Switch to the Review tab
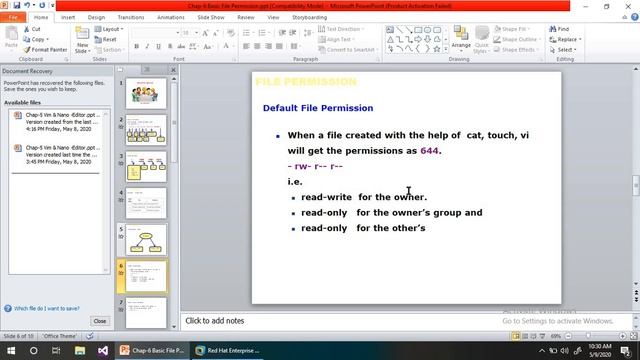This screenshot has height=360, width=640. pos(246,18)
